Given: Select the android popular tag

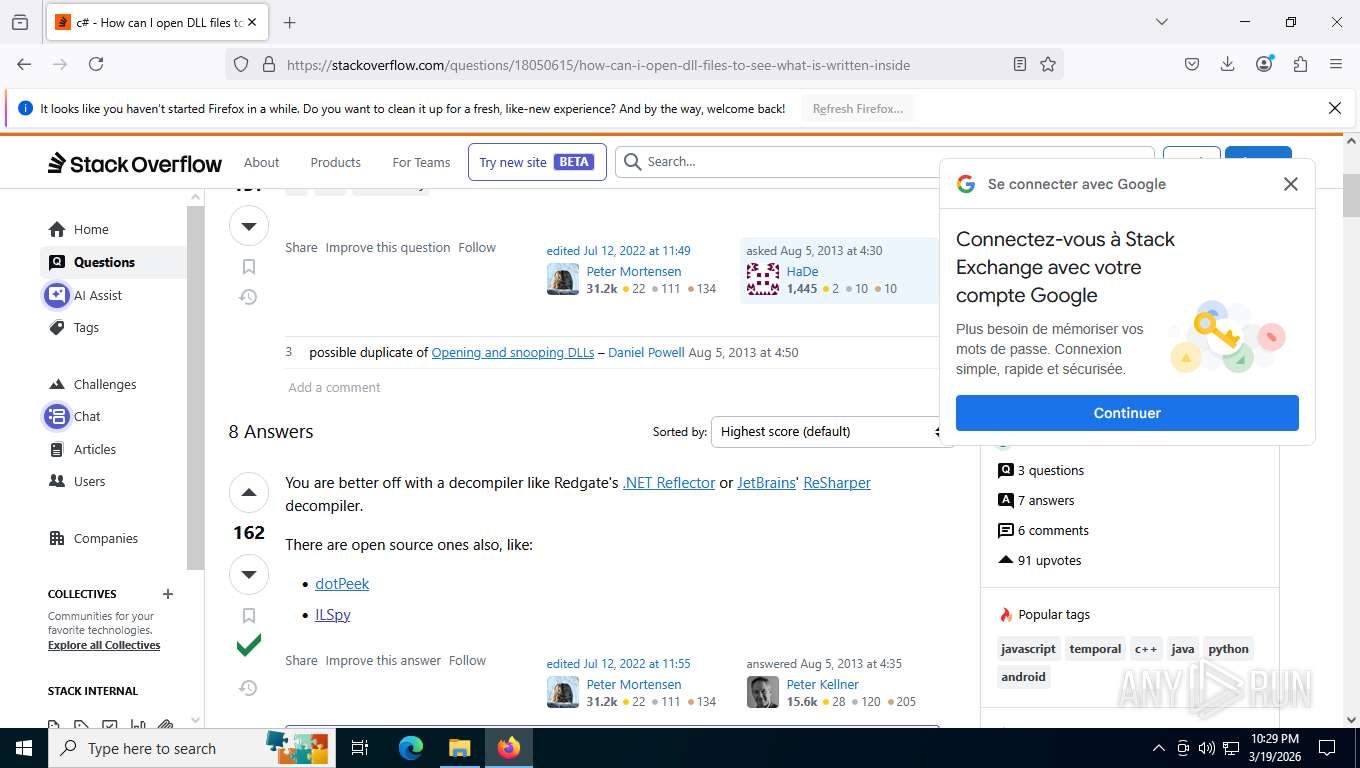Looking at the screenshot, I should pos(1023,676).
